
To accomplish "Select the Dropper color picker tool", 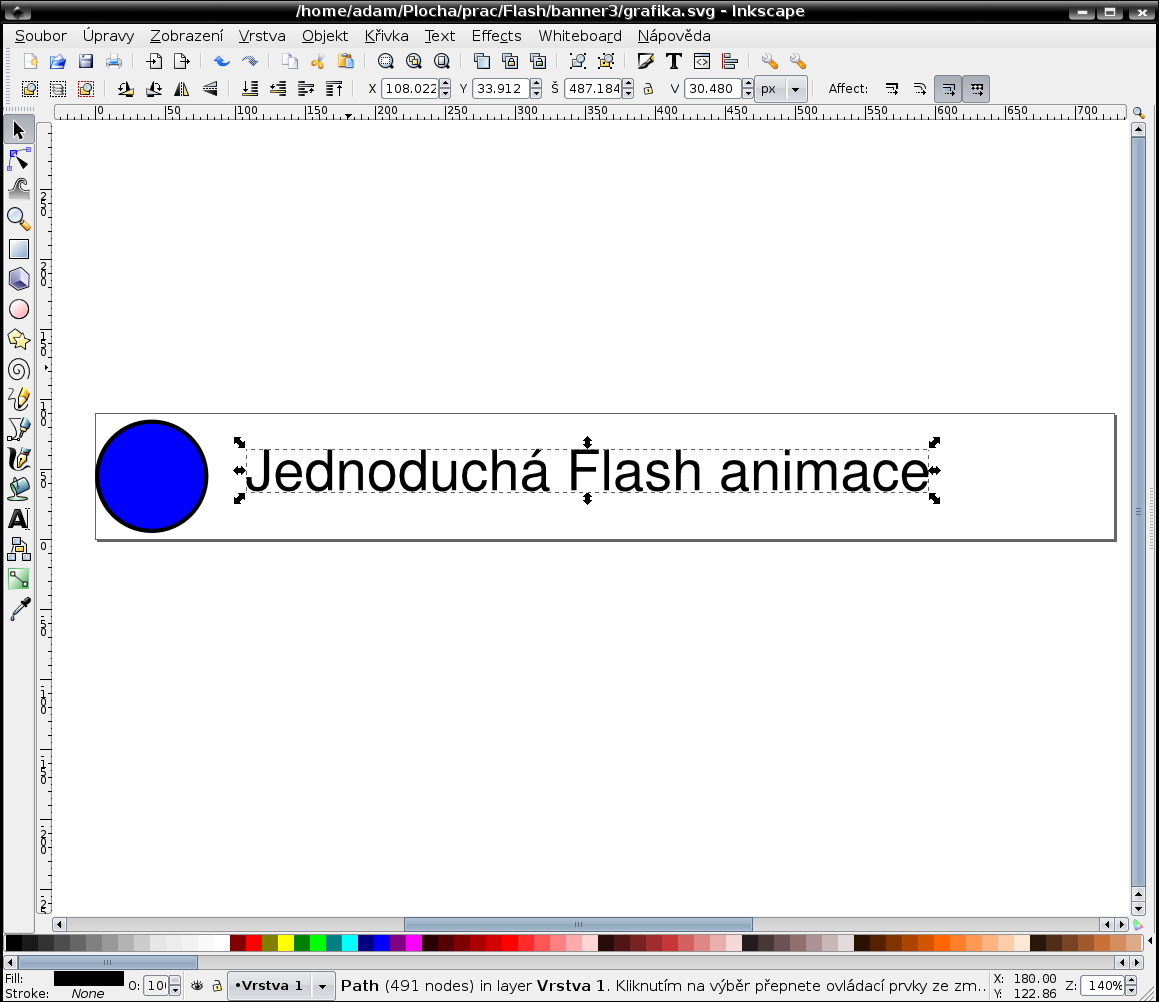I will (x=18, y=609).
